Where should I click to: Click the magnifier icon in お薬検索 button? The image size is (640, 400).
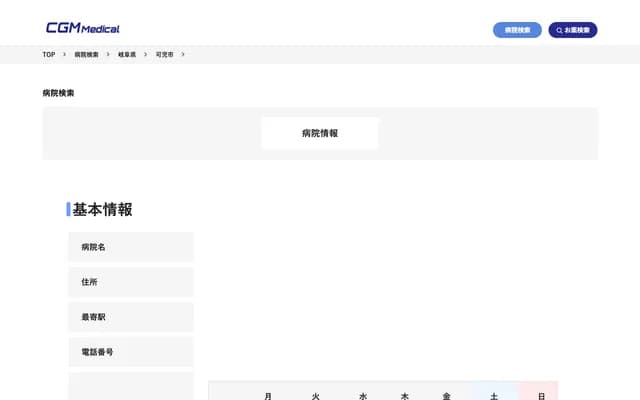pos(560,30)
